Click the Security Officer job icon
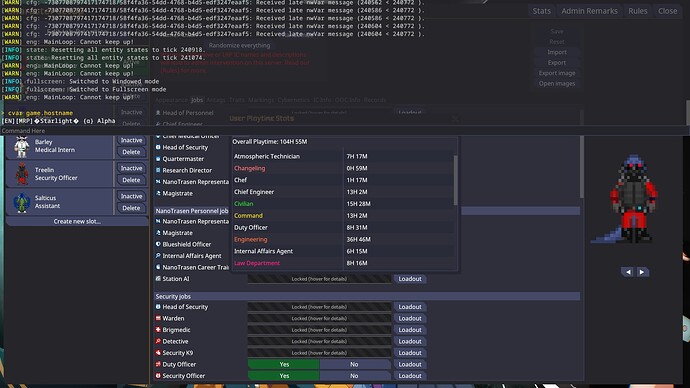The width and height of the screenshot is (690, 388). 158,375
